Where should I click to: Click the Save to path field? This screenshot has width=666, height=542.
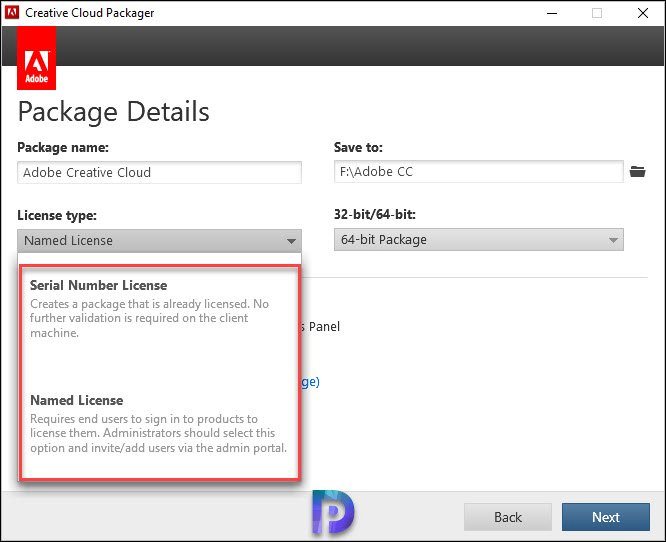point(479,172)
